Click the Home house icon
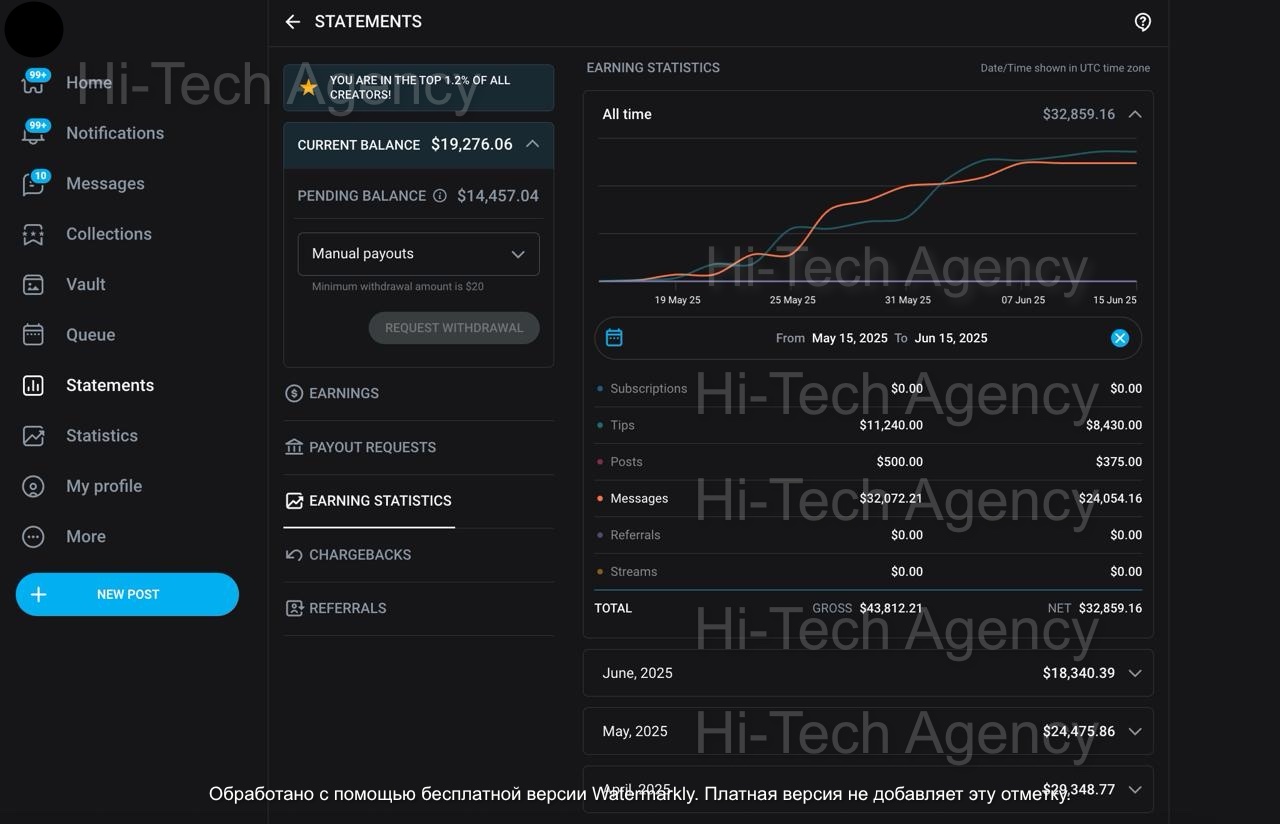The height and width of the screenshot is (824, 1280). click(x=33, y=83)
